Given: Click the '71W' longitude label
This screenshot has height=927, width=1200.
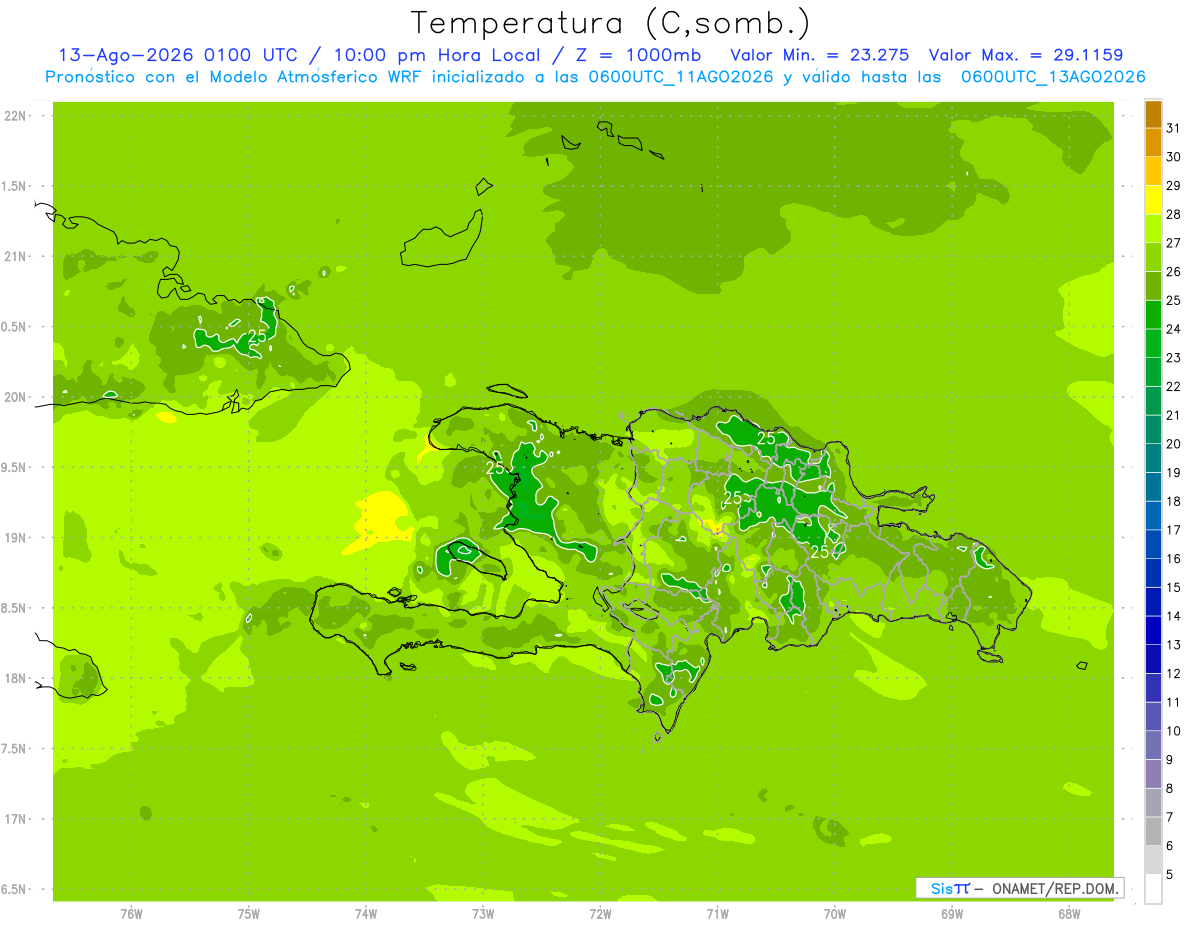Looking at the screenshot, I should [x=717, y=914].
